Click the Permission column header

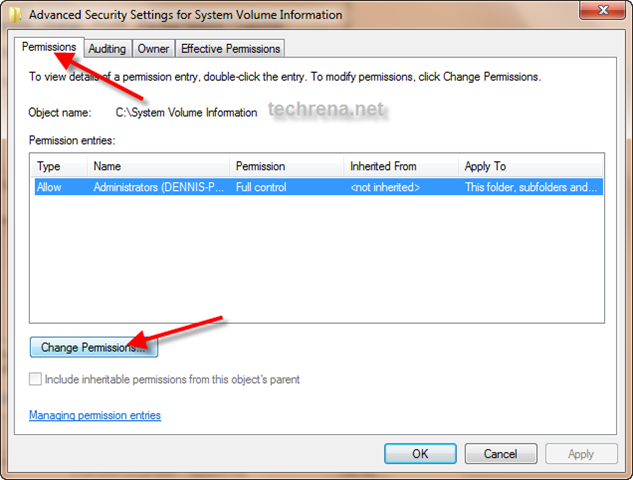(285, 166)
